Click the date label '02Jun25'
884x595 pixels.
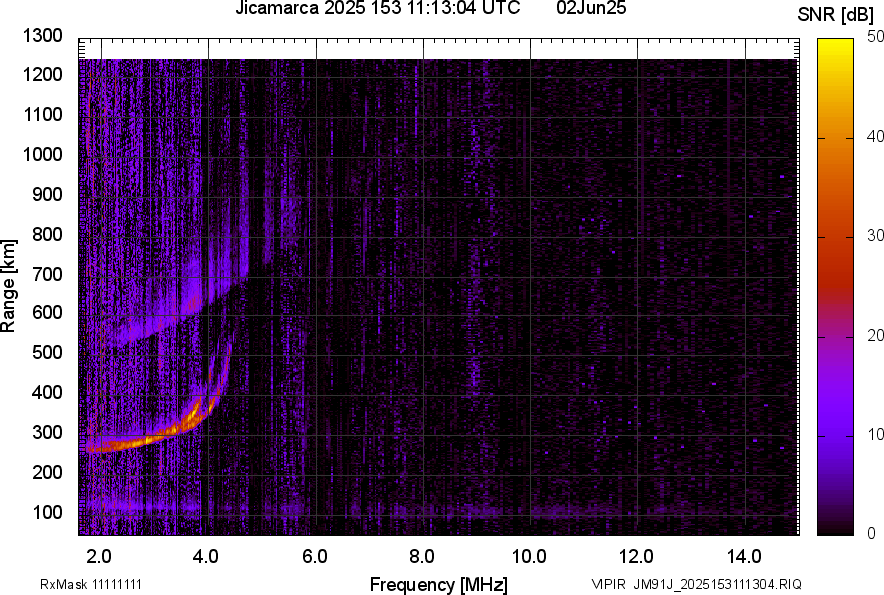[591, 8]
